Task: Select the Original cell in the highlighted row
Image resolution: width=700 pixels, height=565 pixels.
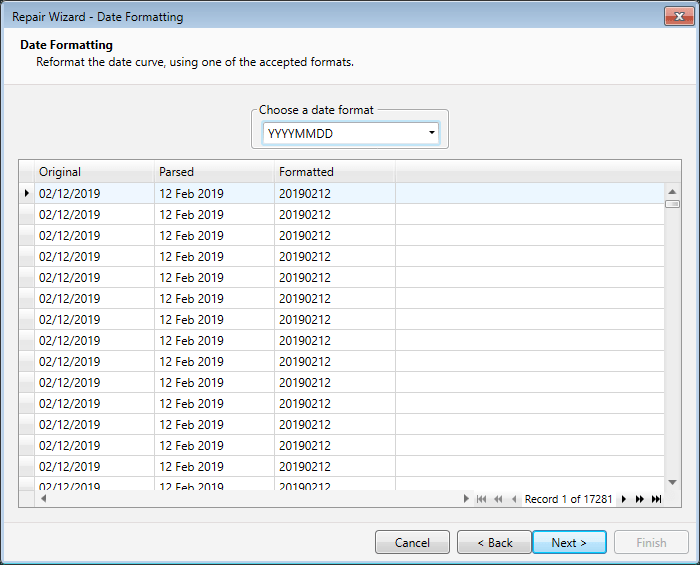Action: [x=94, y=193]
